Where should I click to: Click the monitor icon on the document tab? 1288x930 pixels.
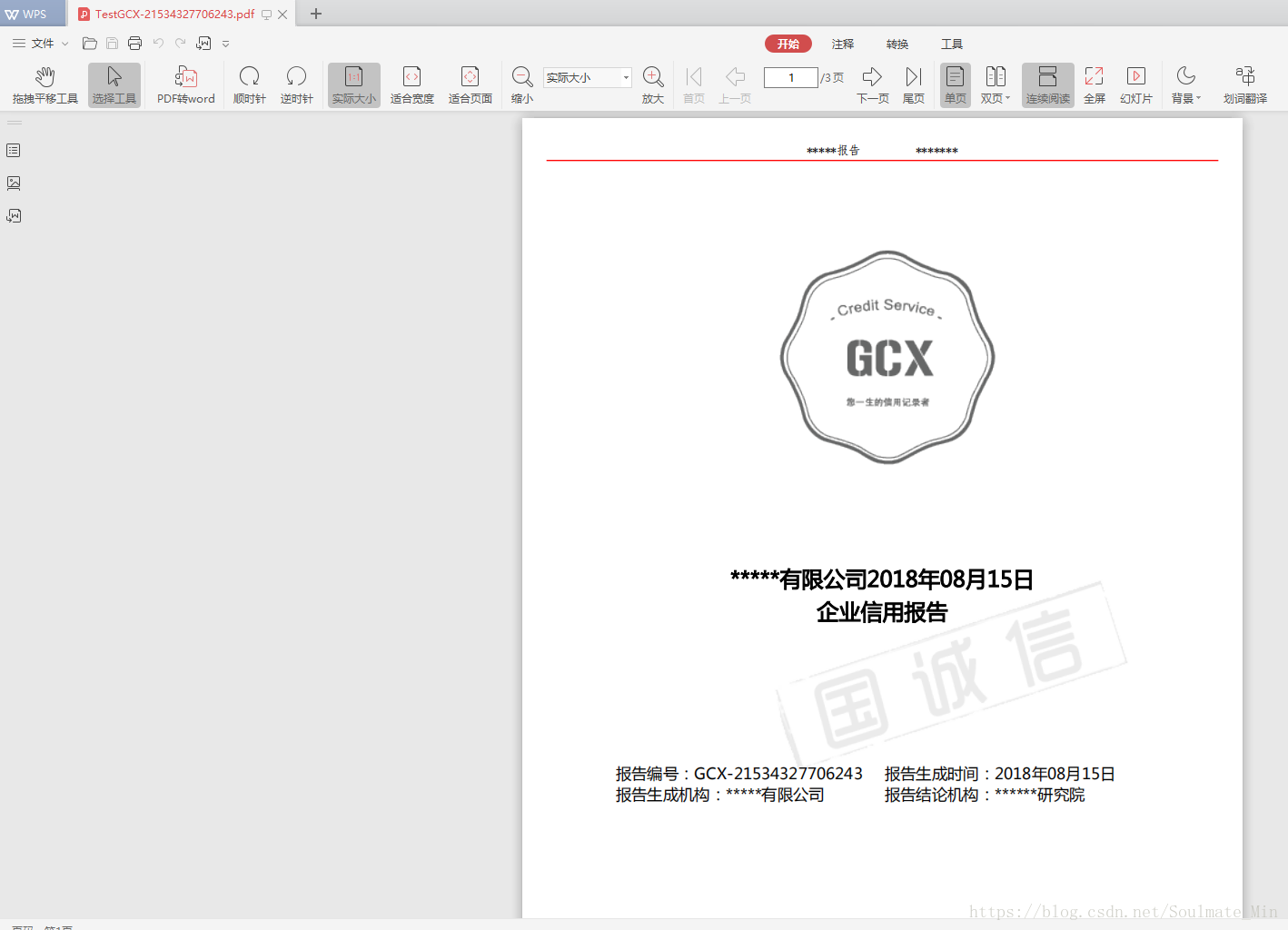[266, 15]
